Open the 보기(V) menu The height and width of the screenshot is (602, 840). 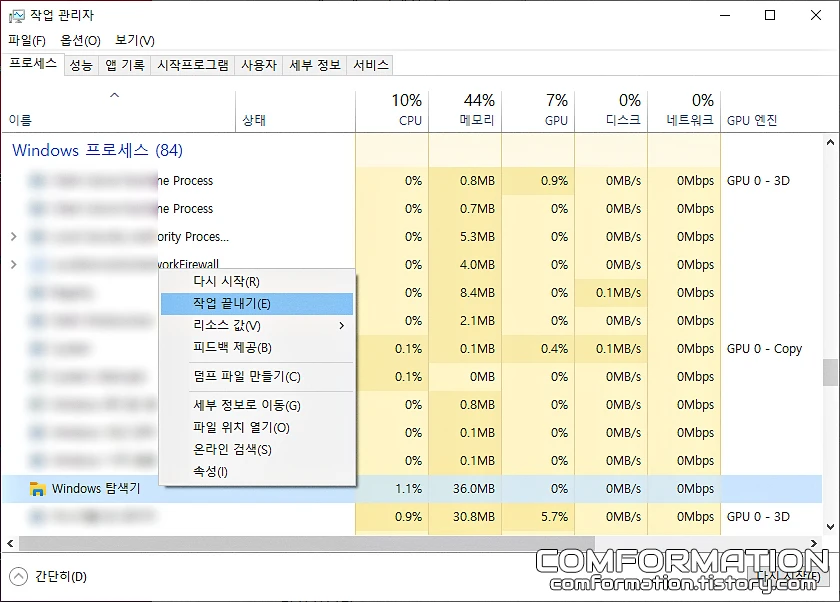134,41
